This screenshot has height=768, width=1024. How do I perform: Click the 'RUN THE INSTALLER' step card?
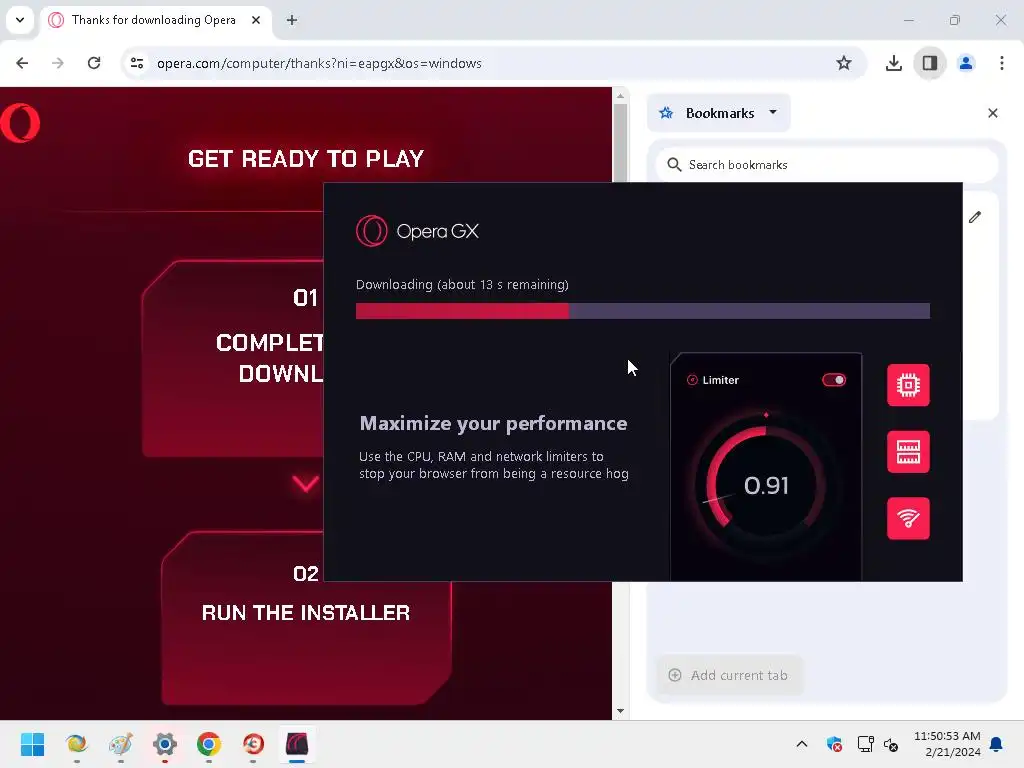pos(306,618)
